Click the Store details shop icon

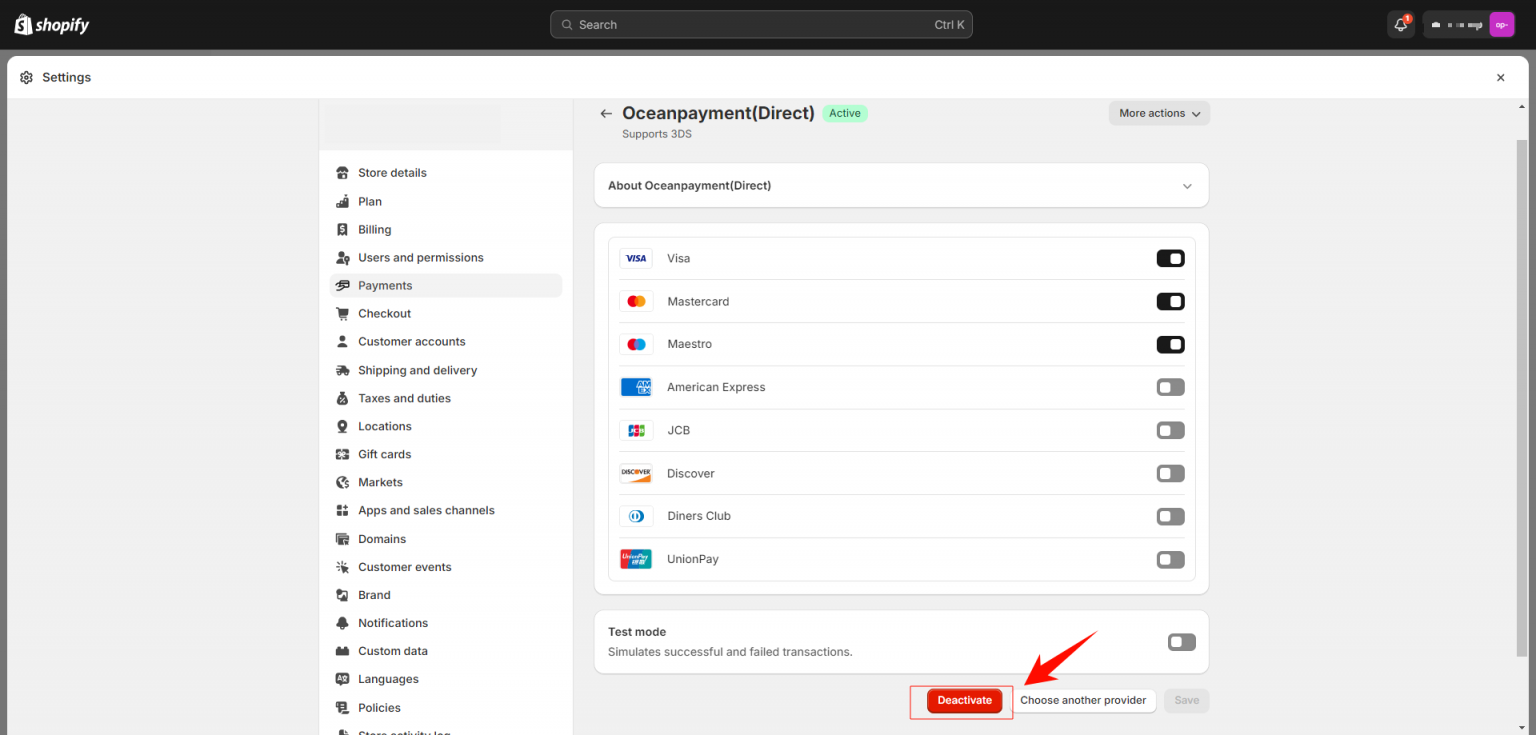343,173
